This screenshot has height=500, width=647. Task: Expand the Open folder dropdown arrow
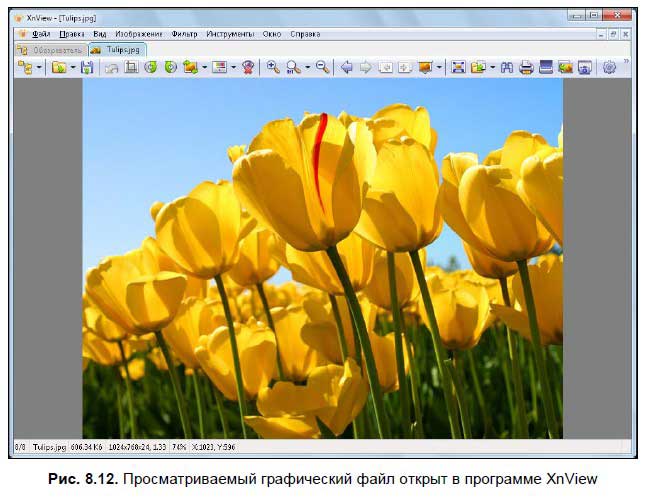[x=73, y=68]
